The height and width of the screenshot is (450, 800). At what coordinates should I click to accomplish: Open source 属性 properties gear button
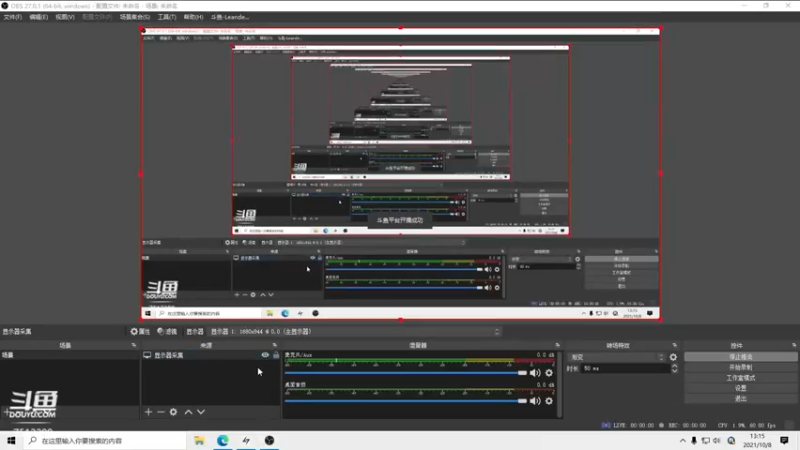click(x=140, y=332)
